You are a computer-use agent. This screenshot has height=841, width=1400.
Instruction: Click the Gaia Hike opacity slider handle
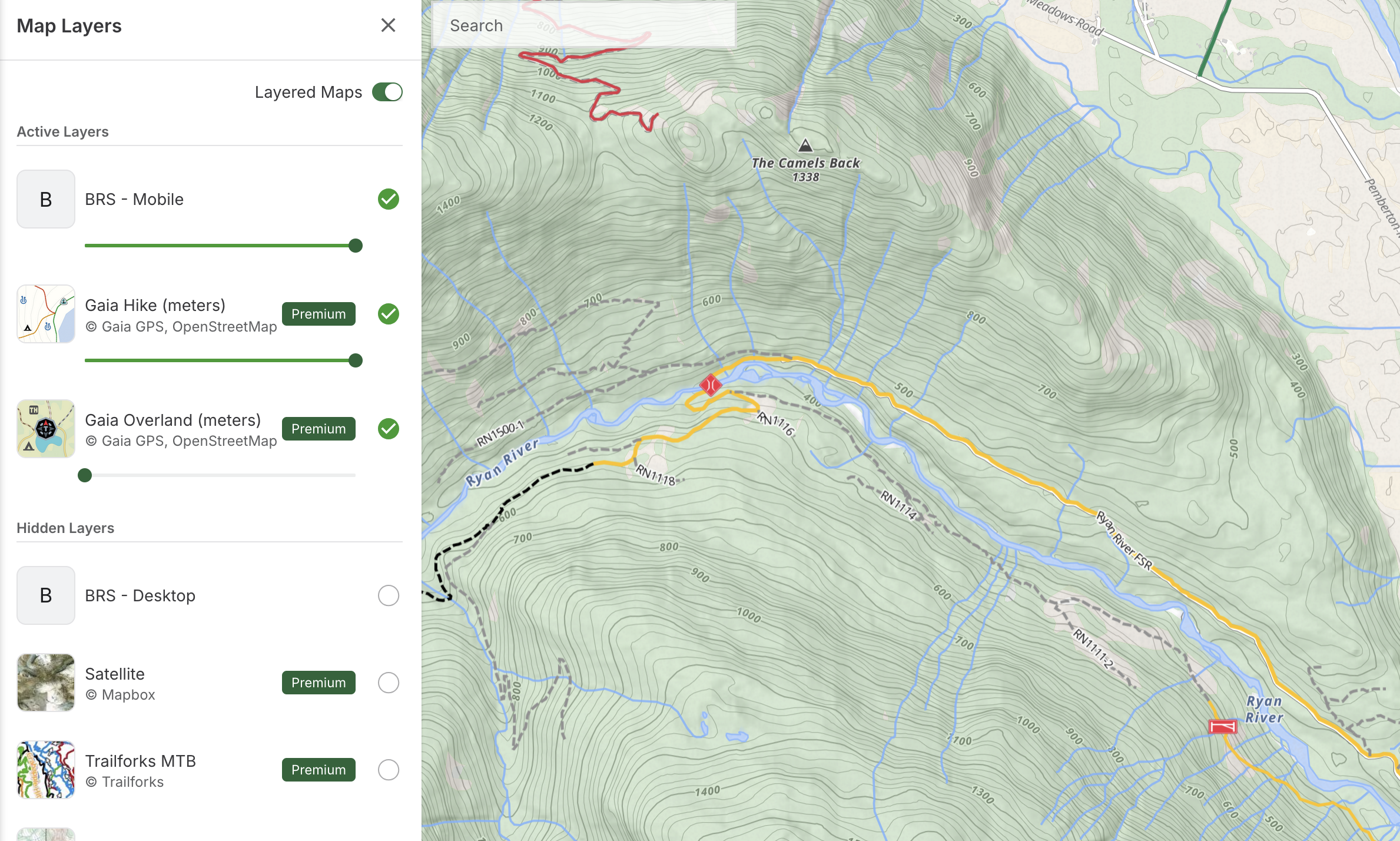355,360
